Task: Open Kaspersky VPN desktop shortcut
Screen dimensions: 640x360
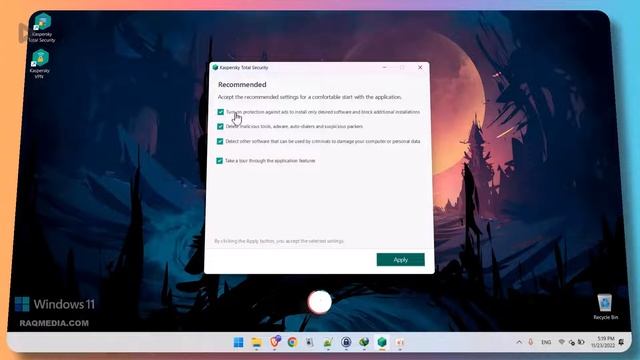Action: (x=40, y=64)
